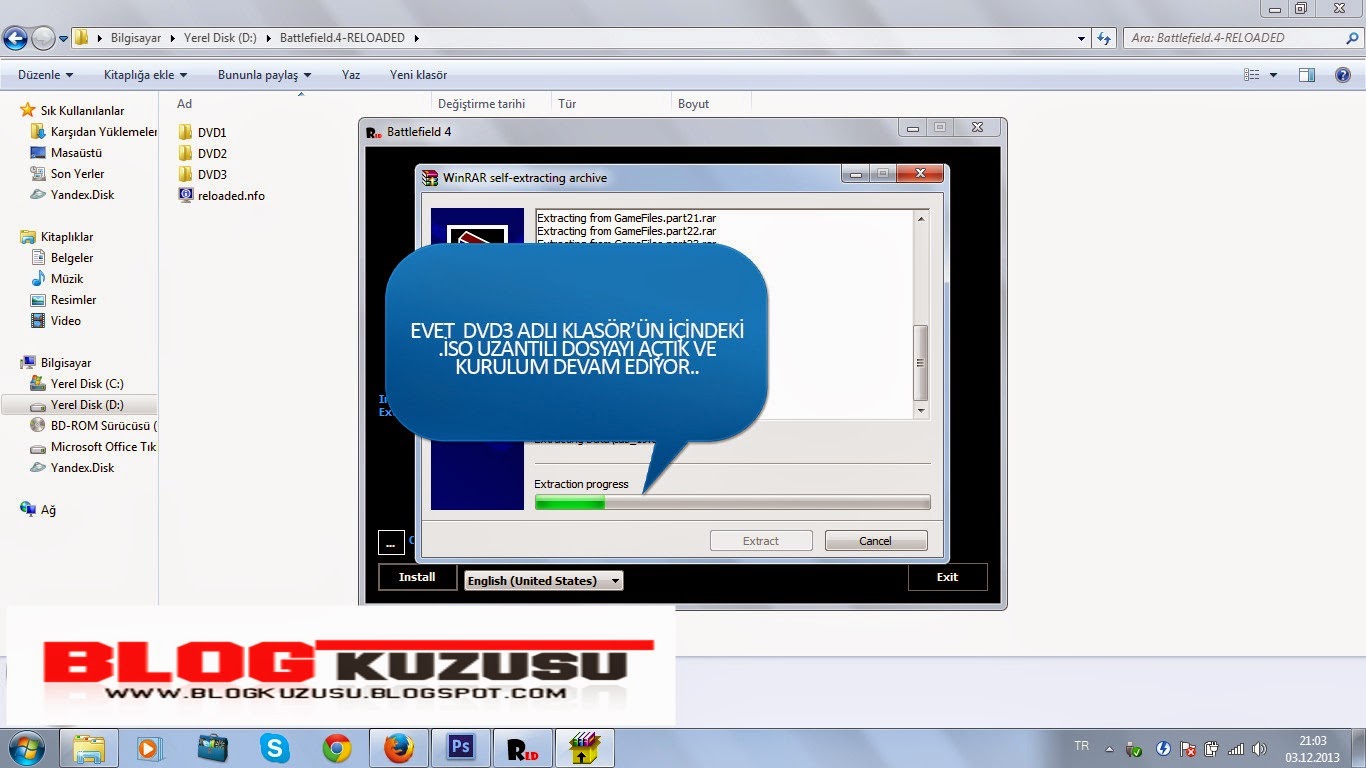This screenshot has width=1366, height=768.
Task: Click Exit in the Battlefield 4 window
Action: [947, 577]
